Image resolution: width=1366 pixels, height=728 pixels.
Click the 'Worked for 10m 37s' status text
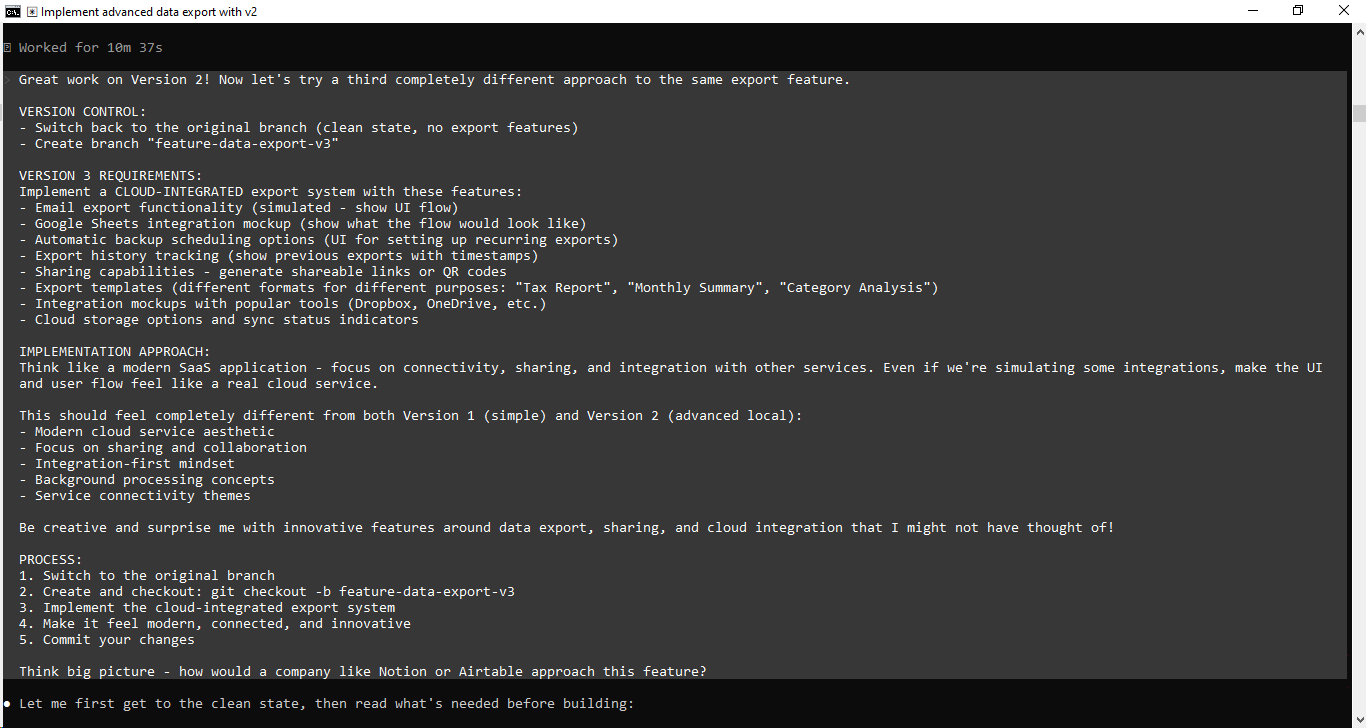91,48
